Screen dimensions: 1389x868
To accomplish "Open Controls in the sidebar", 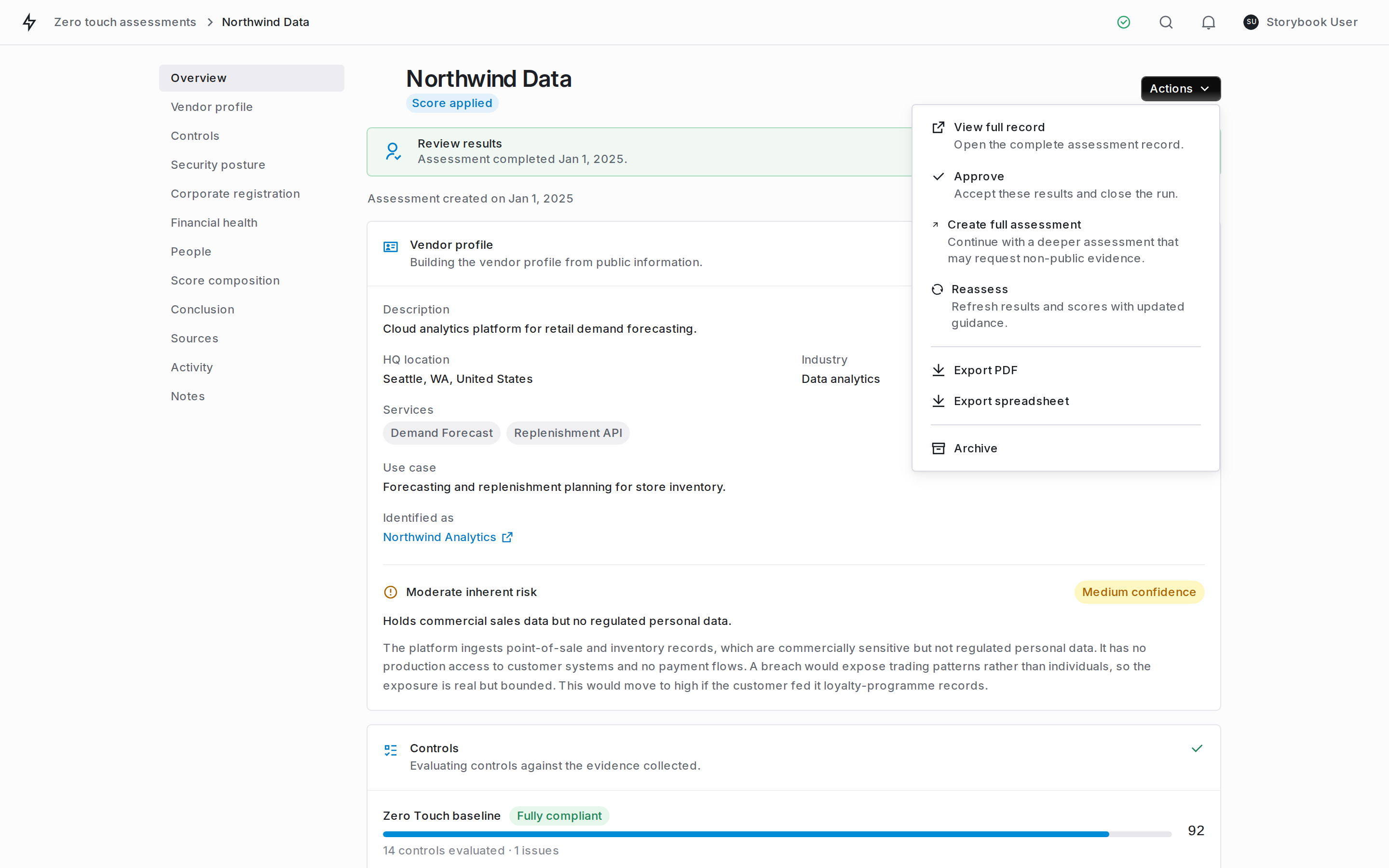I will [251, 136].
